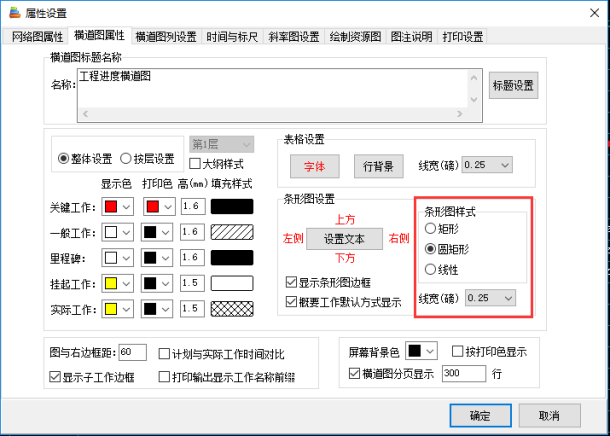
Task: Switch to the 时间与标尺 tab
Action: (234, 37)
